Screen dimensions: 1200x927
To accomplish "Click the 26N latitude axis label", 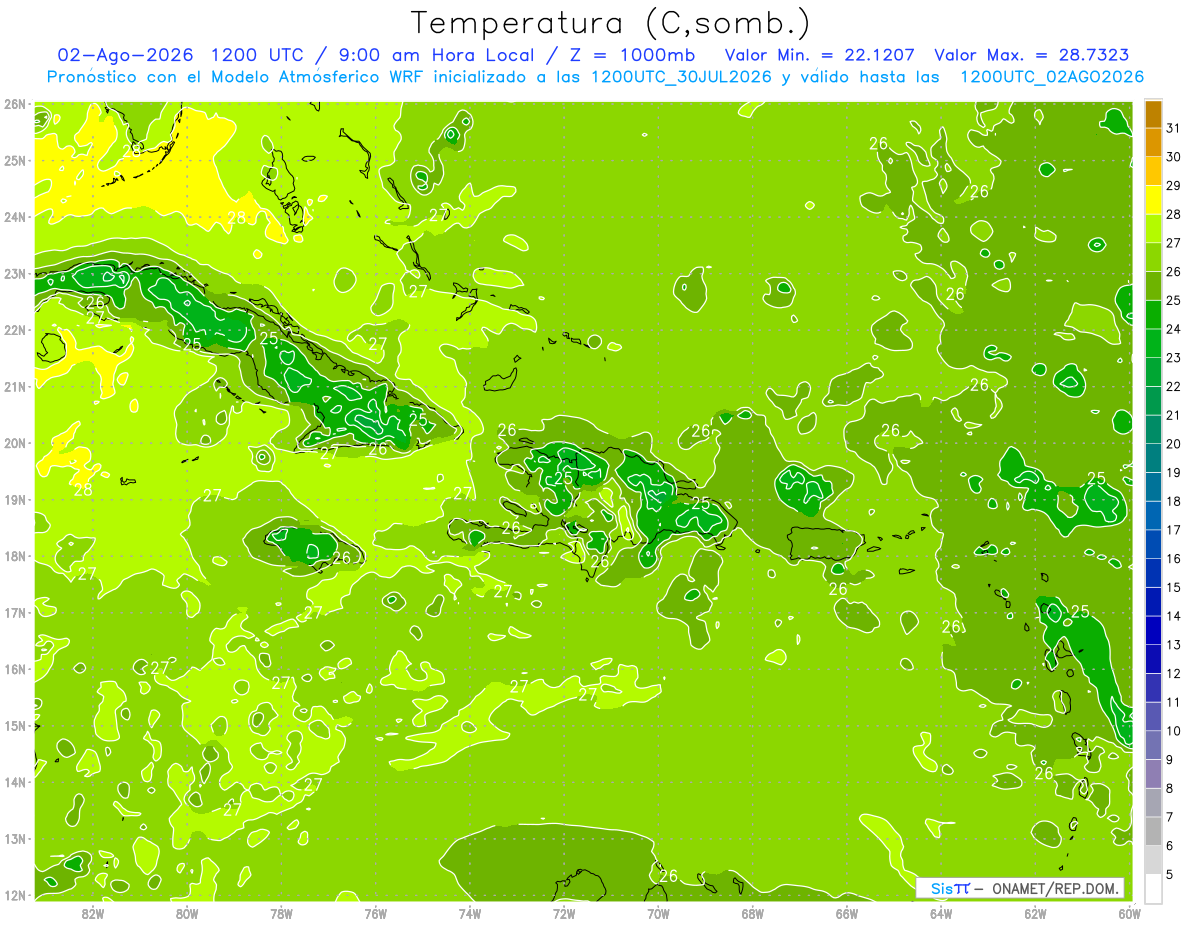I will point(15,104).
